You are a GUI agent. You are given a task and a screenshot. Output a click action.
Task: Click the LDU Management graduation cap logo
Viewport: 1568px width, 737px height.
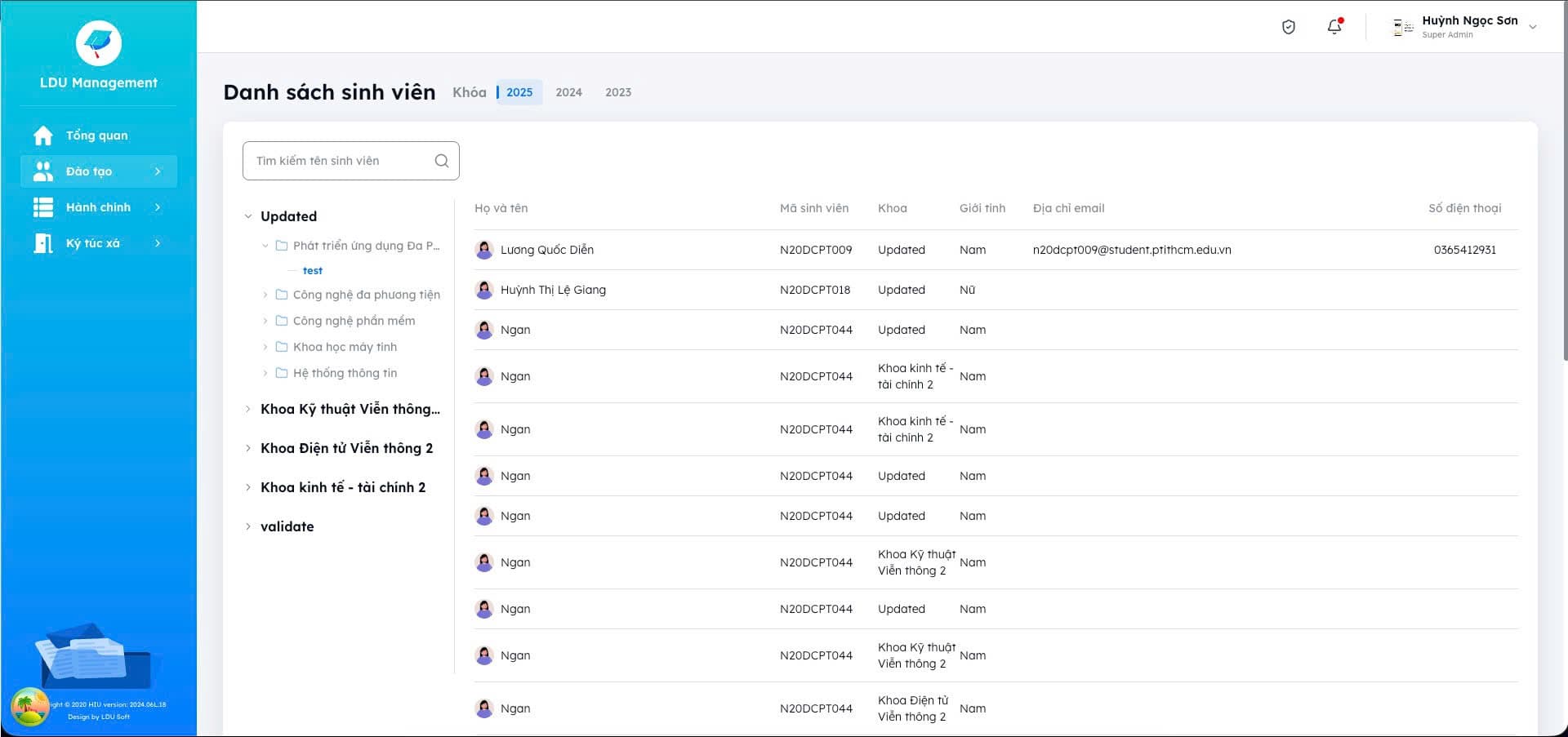pyautogui.click(x=99, y=43)
